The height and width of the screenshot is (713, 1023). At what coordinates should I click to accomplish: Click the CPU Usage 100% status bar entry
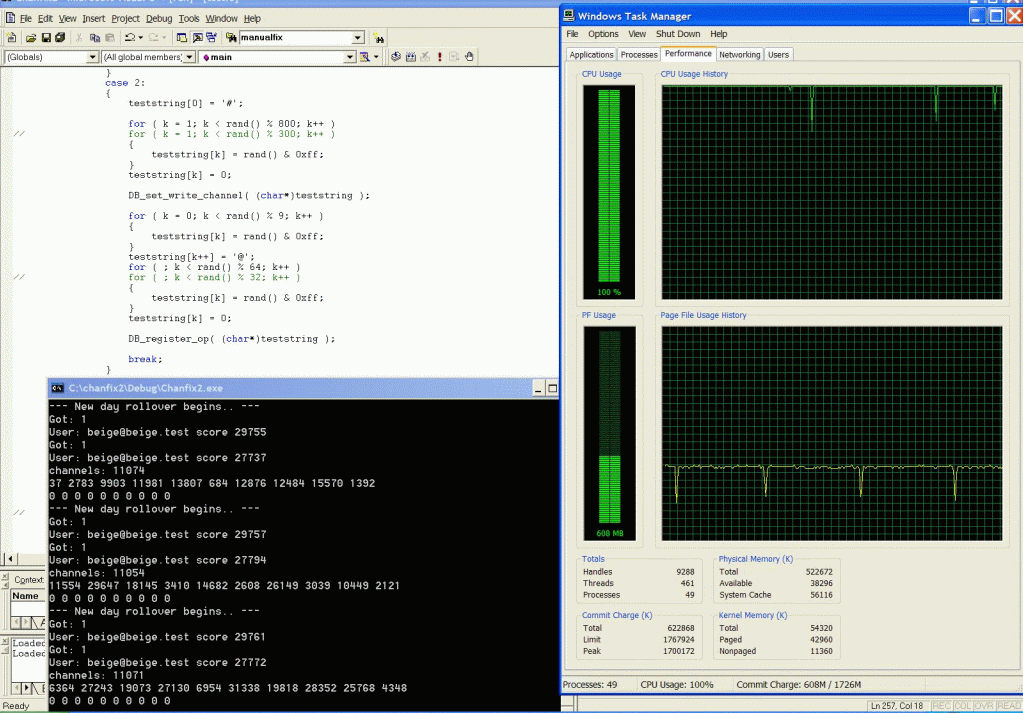tap(677, 685)
